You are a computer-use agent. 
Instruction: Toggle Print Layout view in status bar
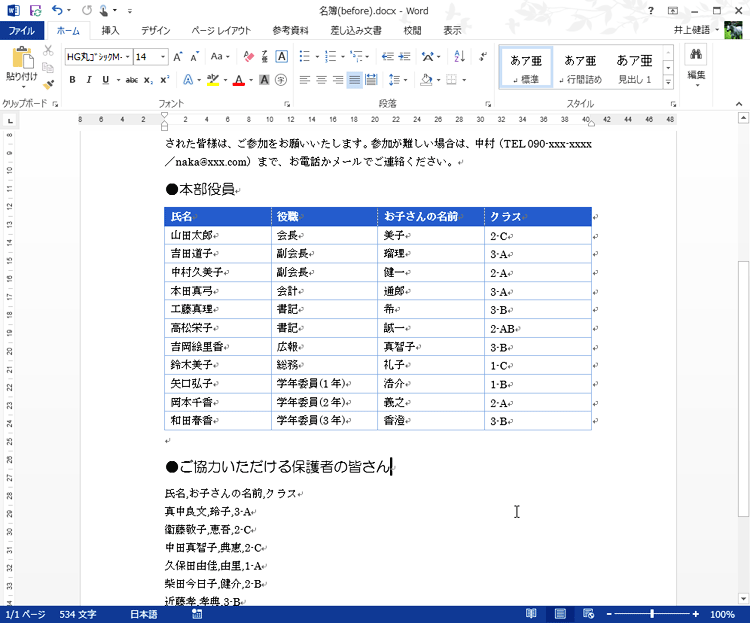coord(560,613)
